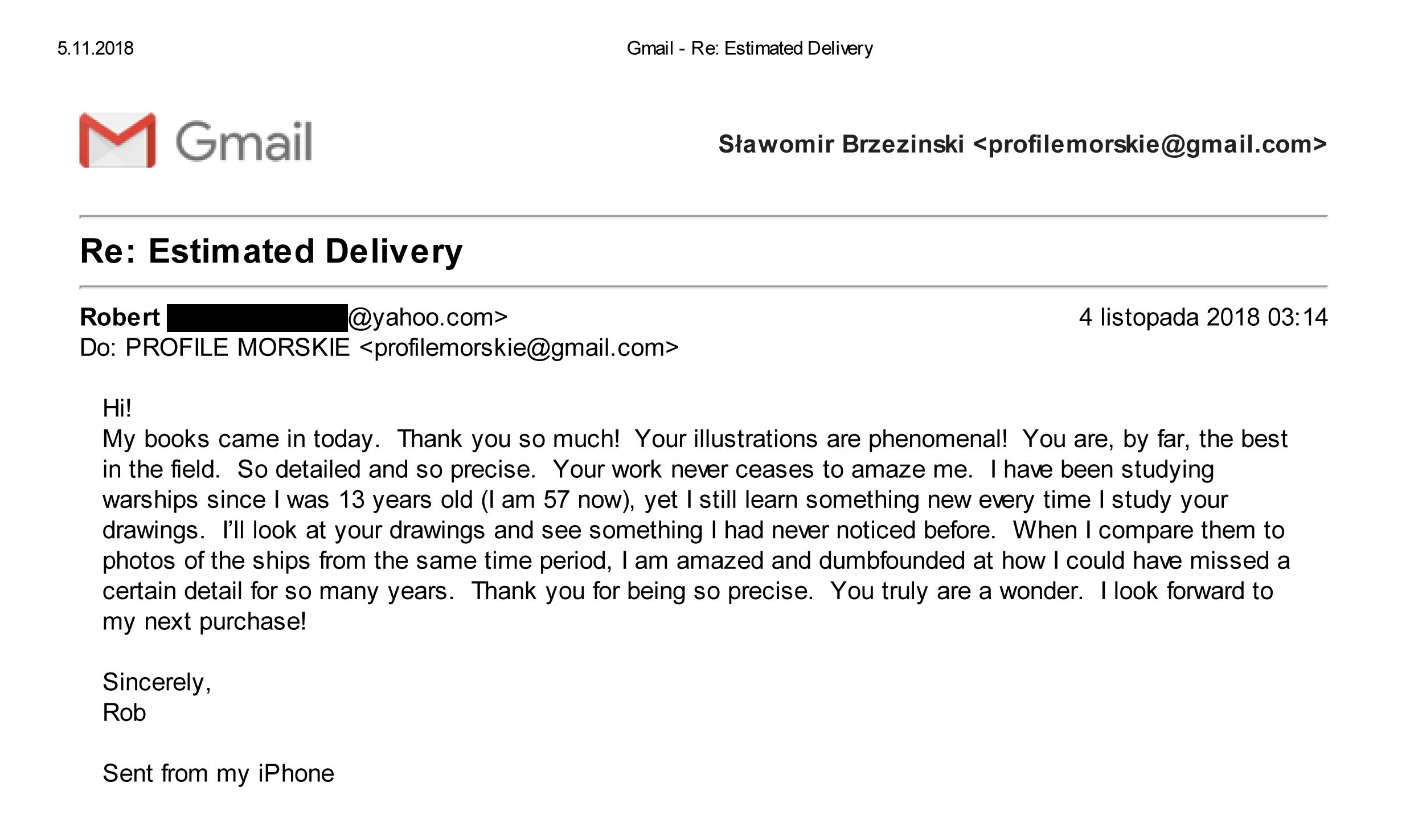Click the Gmail wordmark text
The image size is (1410, 840).
[x=244, y=141]
